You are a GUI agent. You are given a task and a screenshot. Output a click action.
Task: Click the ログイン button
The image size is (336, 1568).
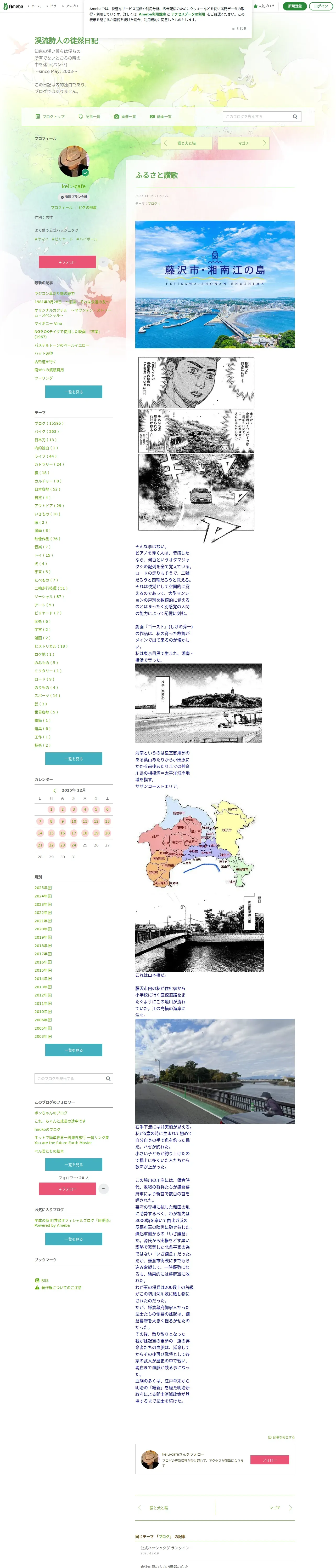(321, 6)
